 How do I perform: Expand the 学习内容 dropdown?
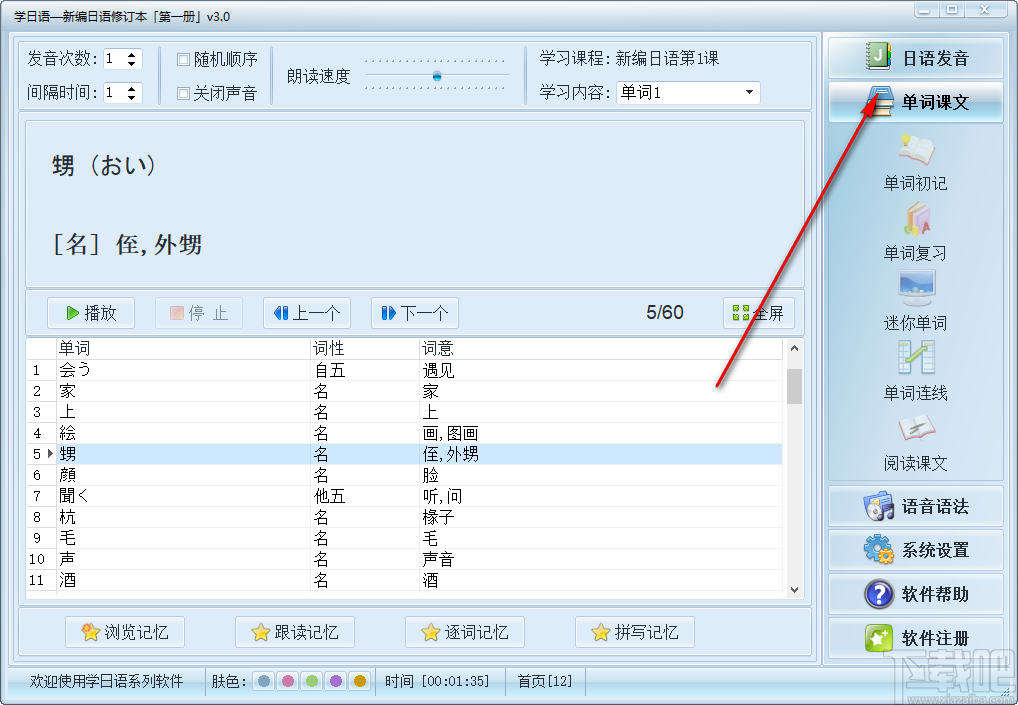[749, 92]
